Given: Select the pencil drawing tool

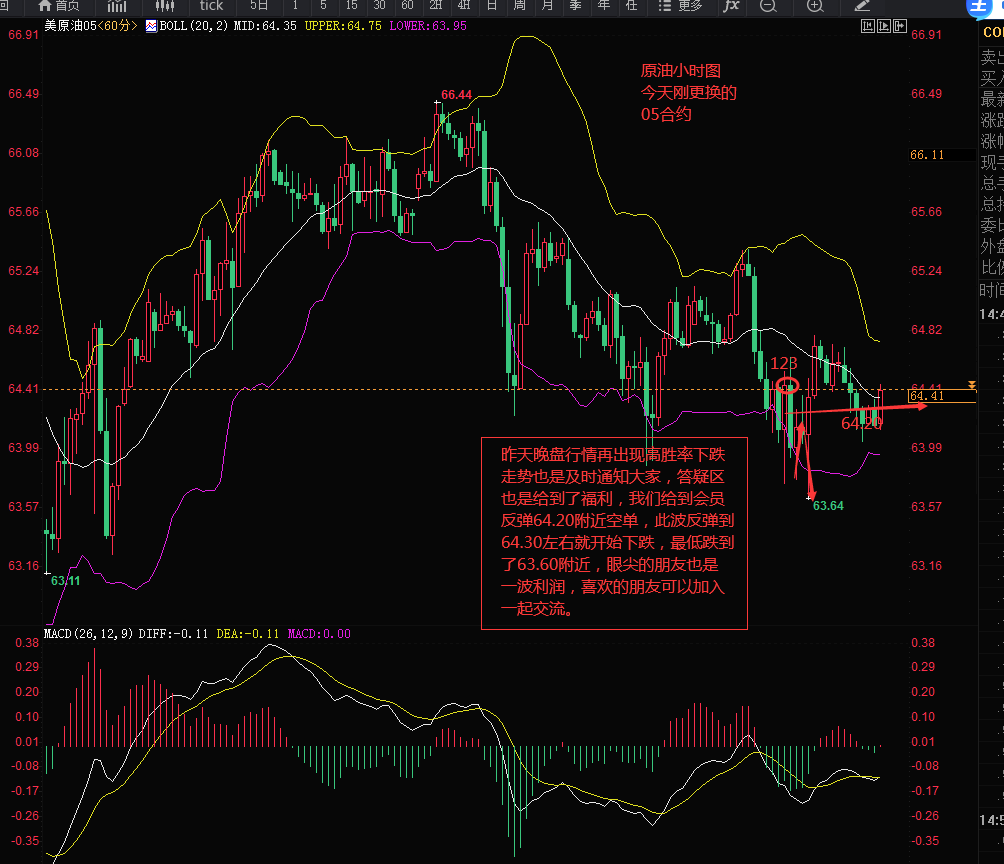Looking at the screenshot, I should (x=862, y=6).
